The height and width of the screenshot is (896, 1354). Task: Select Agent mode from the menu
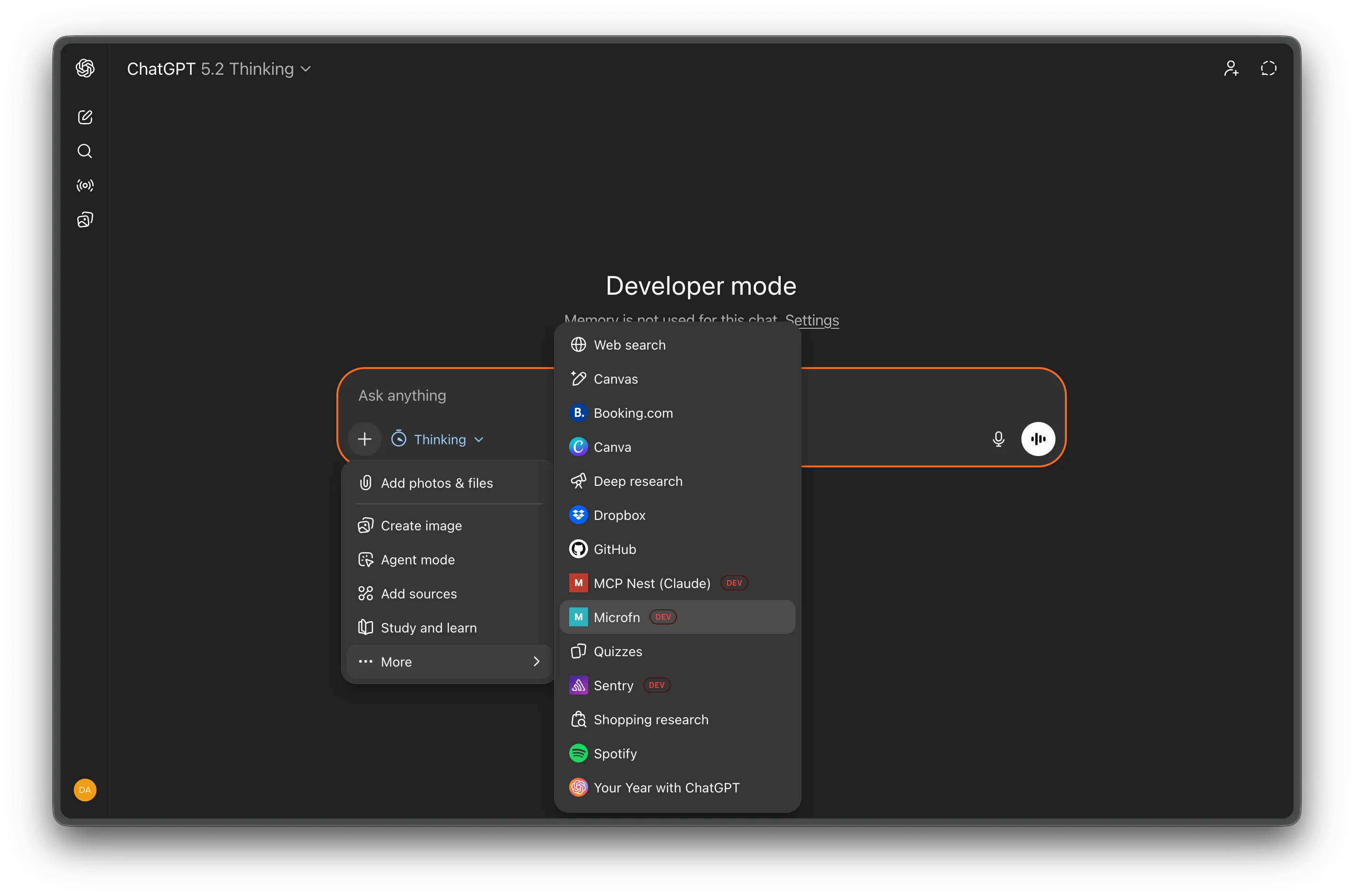click(418, 560)
